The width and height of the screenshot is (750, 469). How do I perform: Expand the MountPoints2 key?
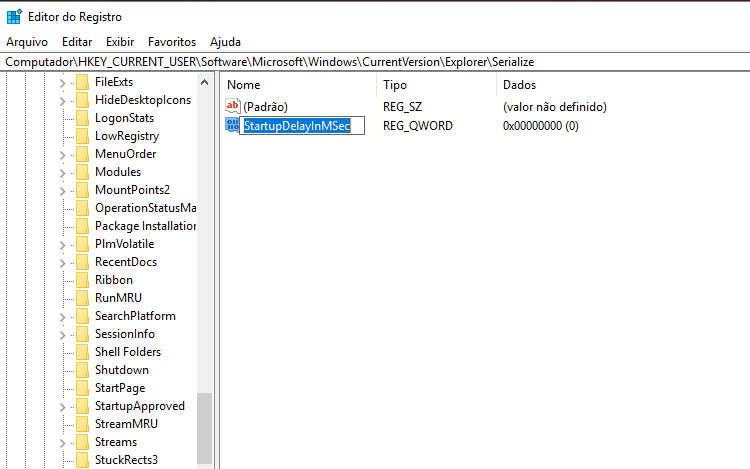[62, 191]
